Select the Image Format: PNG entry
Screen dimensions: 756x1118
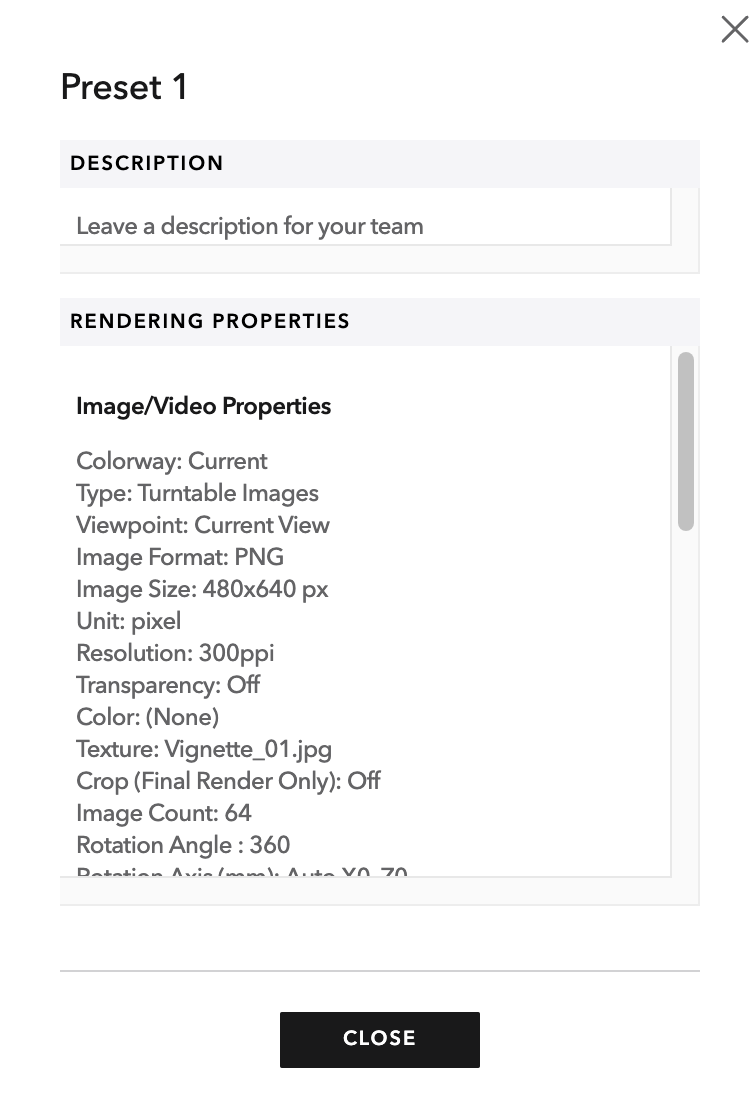click(180, 557)
